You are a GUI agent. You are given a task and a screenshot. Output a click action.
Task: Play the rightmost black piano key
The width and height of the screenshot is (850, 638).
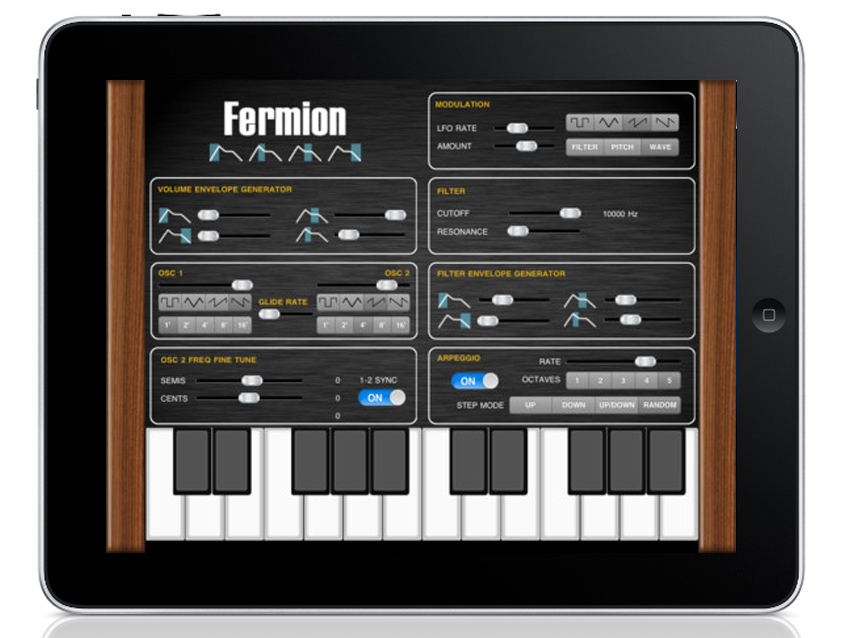(x=666, y=461)
